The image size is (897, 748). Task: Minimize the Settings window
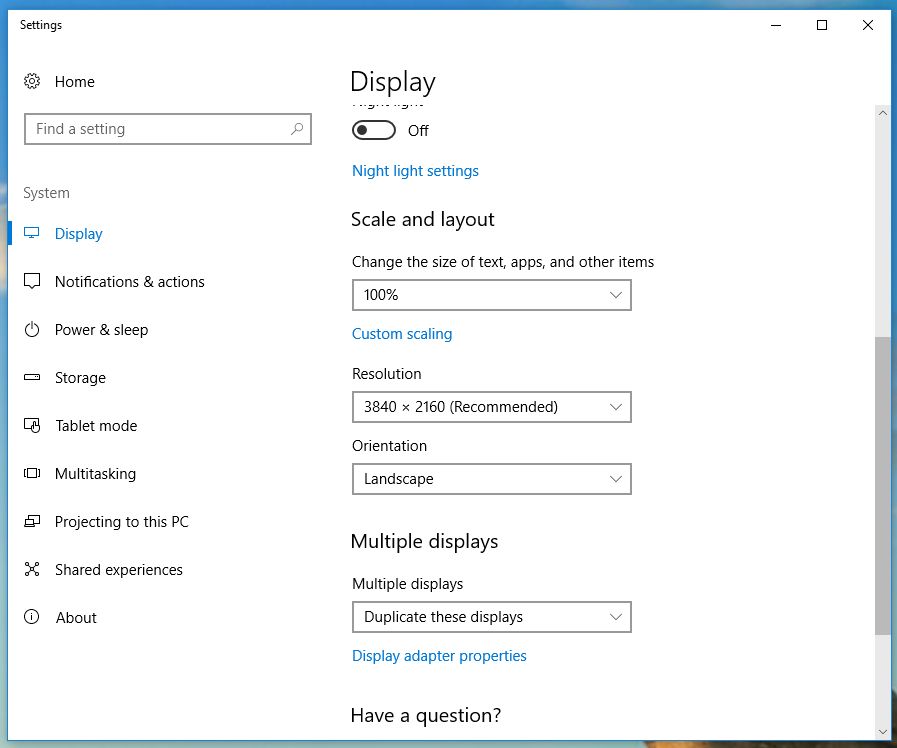pos(776,25)
